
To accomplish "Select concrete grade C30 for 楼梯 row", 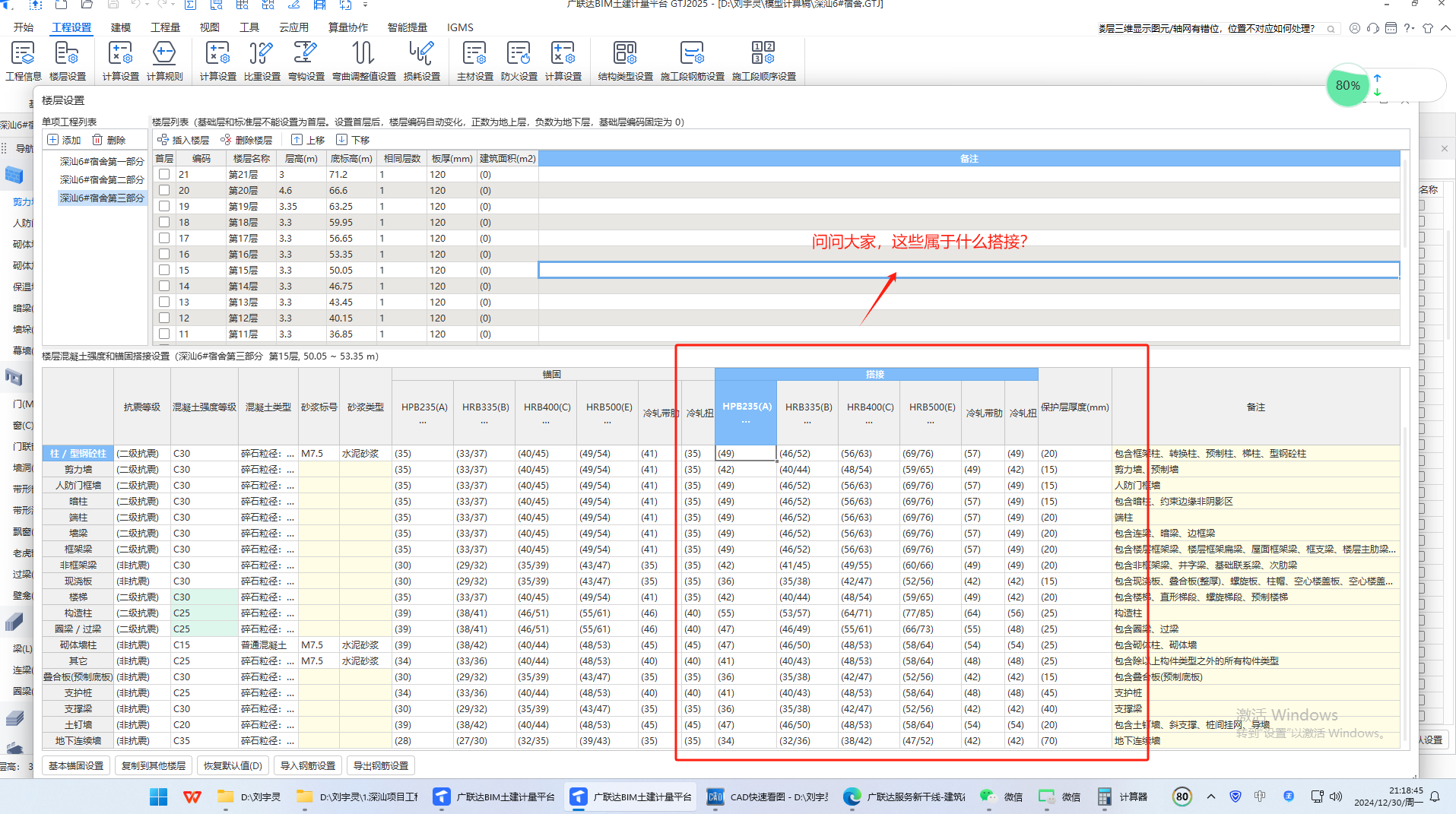I will point(205,597).
